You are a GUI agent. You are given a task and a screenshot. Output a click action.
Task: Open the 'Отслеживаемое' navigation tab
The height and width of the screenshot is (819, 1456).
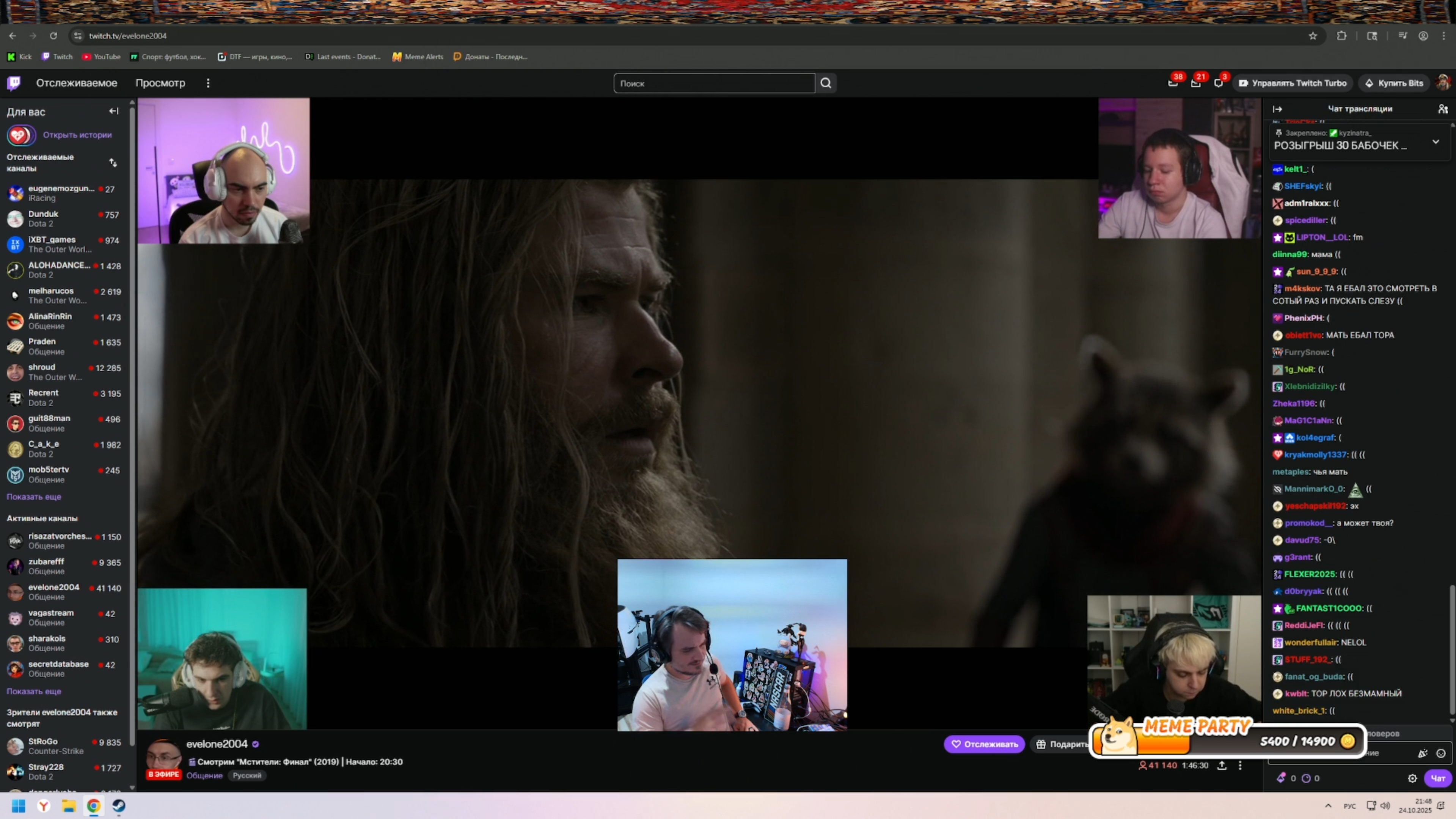[77, 83]
